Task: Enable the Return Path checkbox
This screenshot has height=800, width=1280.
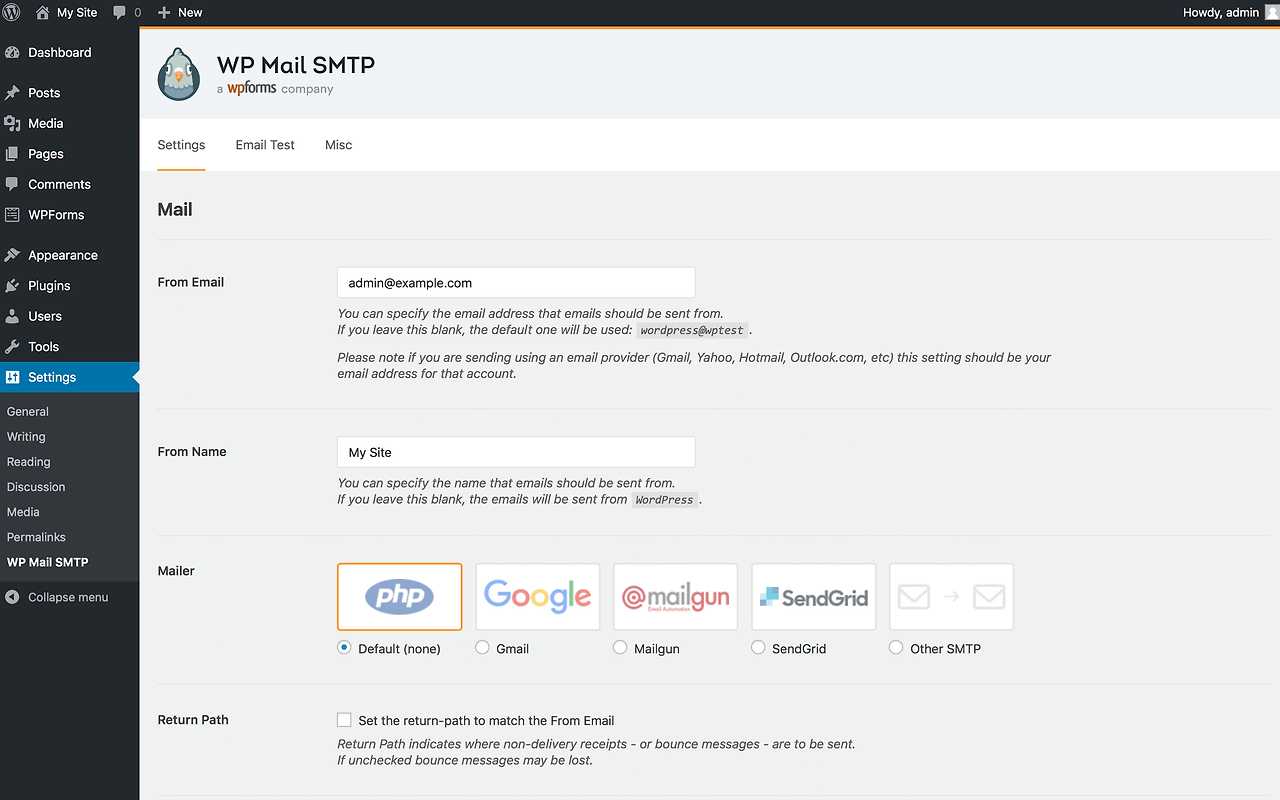Action: click(343, 719)
